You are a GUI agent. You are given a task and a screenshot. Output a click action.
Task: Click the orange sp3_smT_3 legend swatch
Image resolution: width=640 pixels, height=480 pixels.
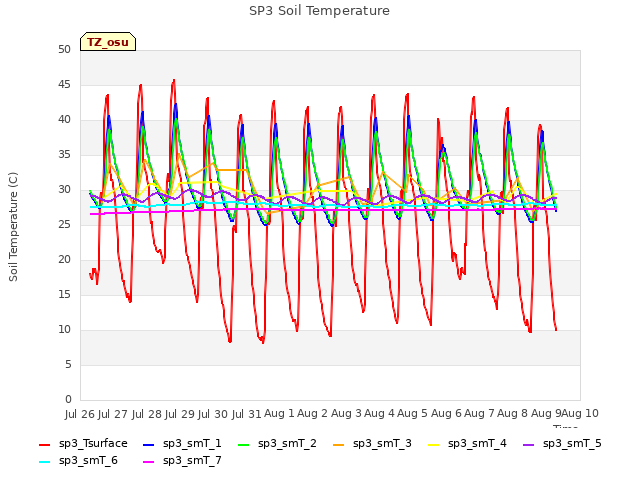[x=339, y=444]
